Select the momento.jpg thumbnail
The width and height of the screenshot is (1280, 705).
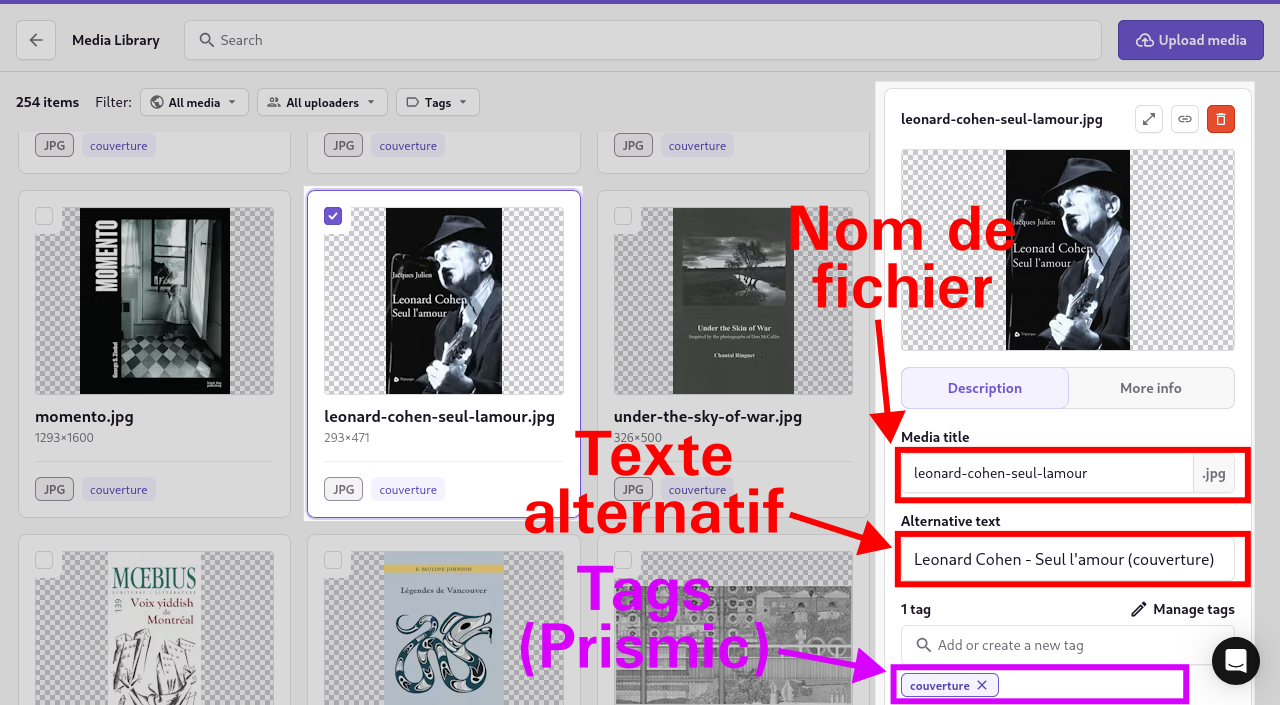155,301
